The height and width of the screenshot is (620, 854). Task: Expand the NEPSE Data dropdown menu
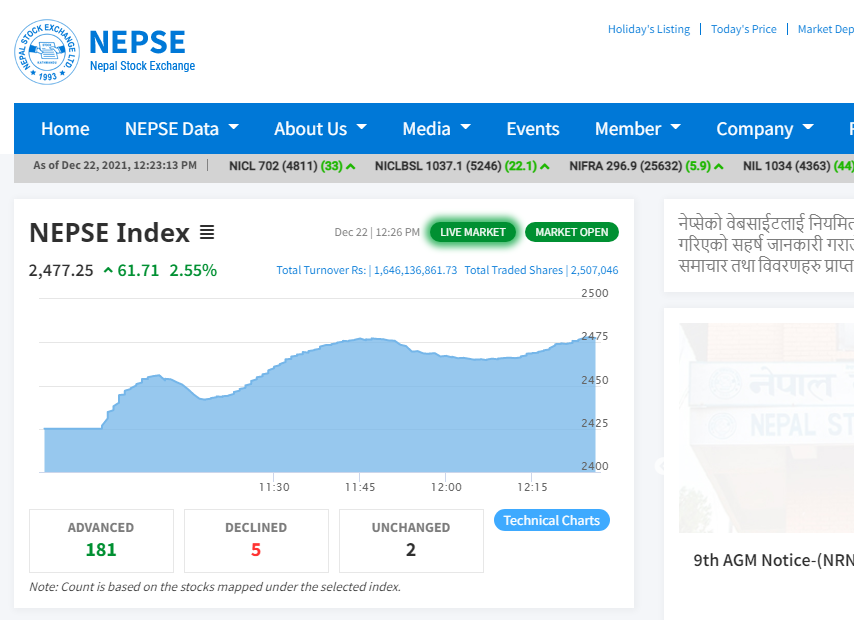pos(182,129)
